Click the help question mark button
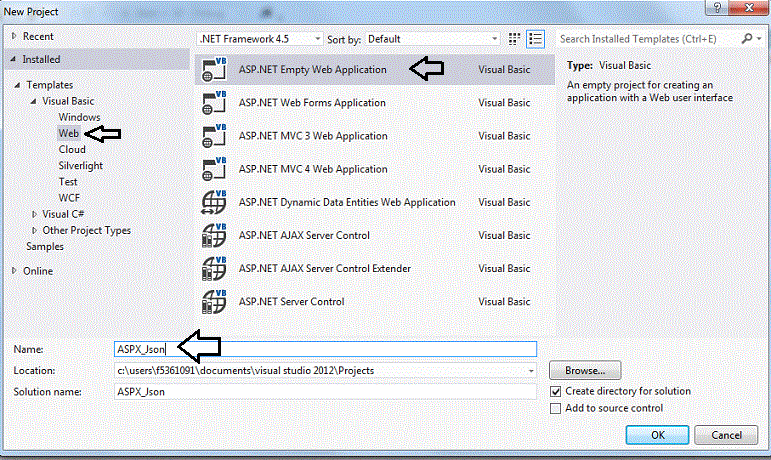The height and width of the screenshot is (460, 771). 717,8
